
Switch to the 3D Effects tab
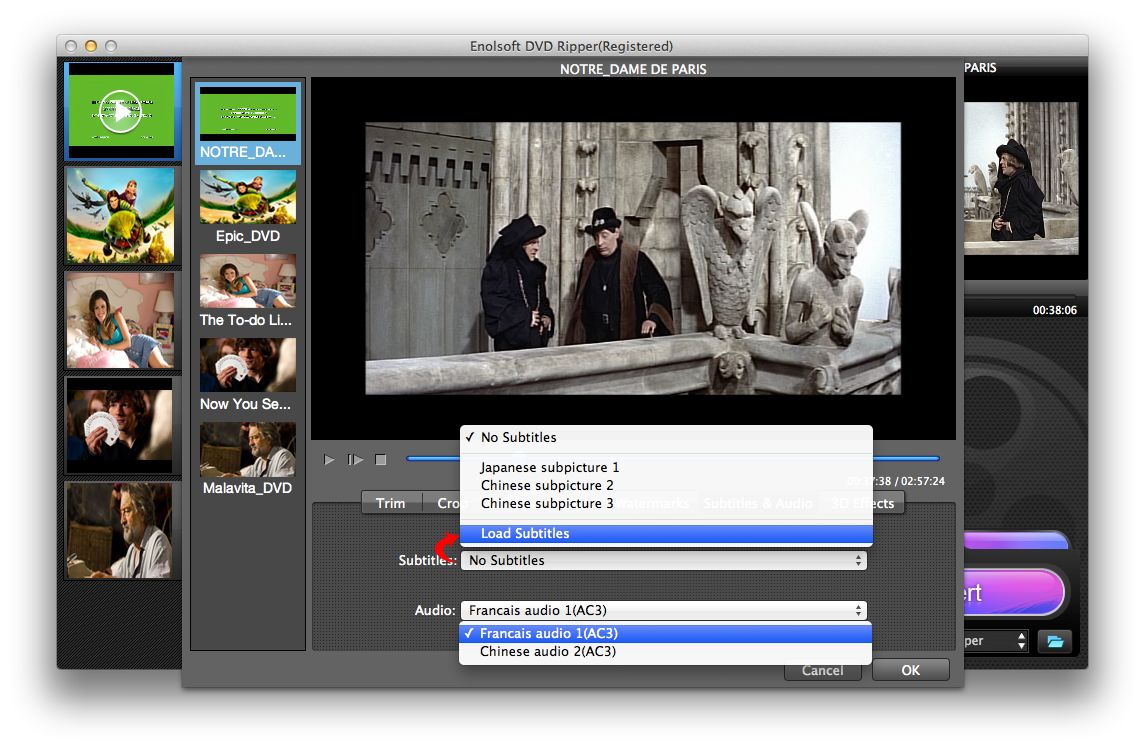(863, 503)
